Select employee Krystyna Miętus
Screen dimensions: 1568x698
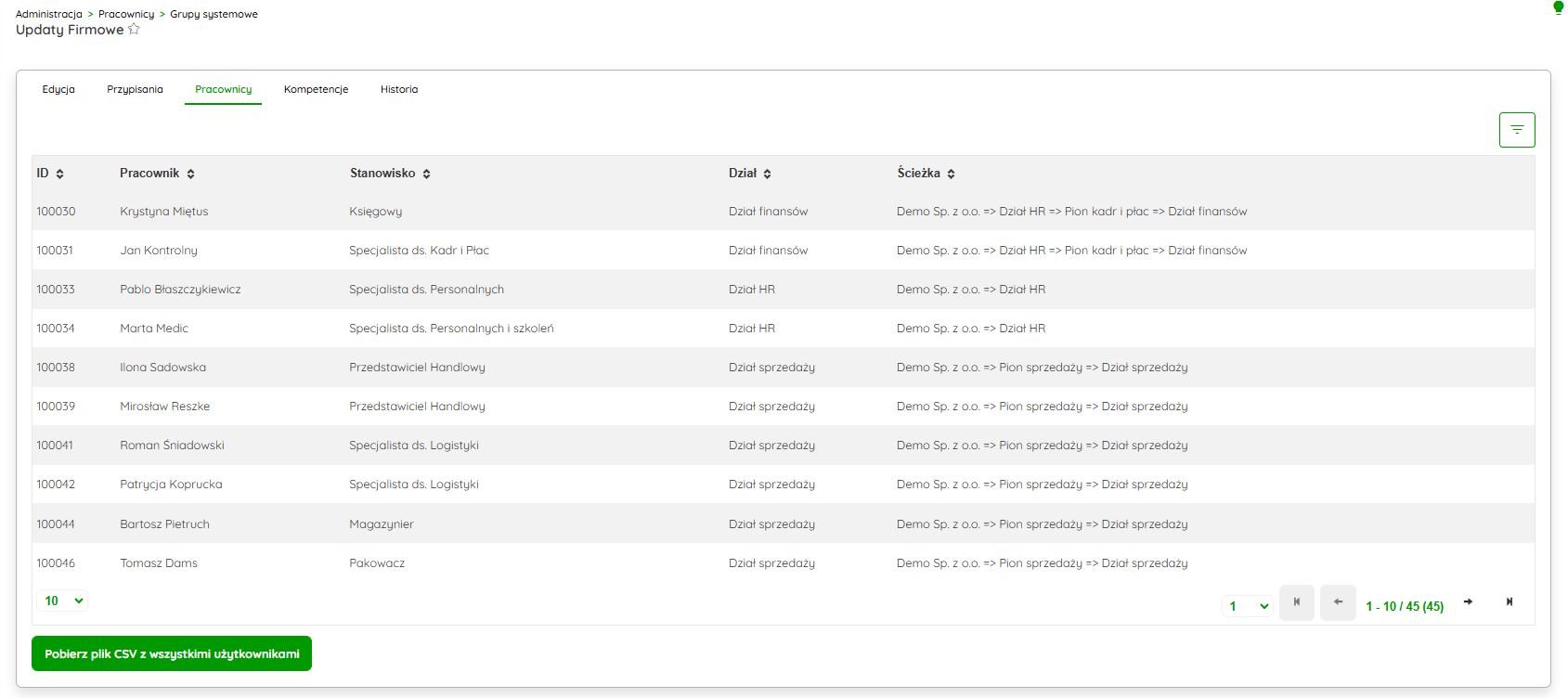[x=164, y=212]
